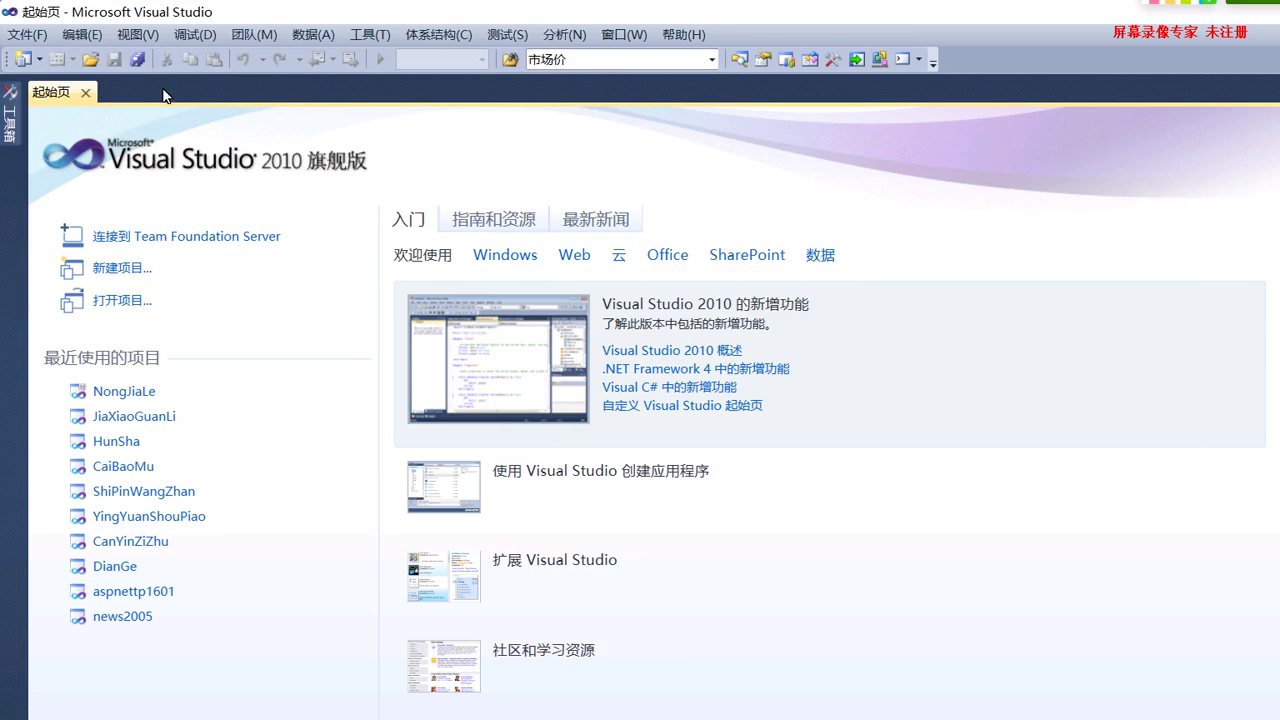1280x720 pixels.
Task: Click the 使用 Visual Studio 创建应用程序 thumbnail
Action: pos(444,487)
